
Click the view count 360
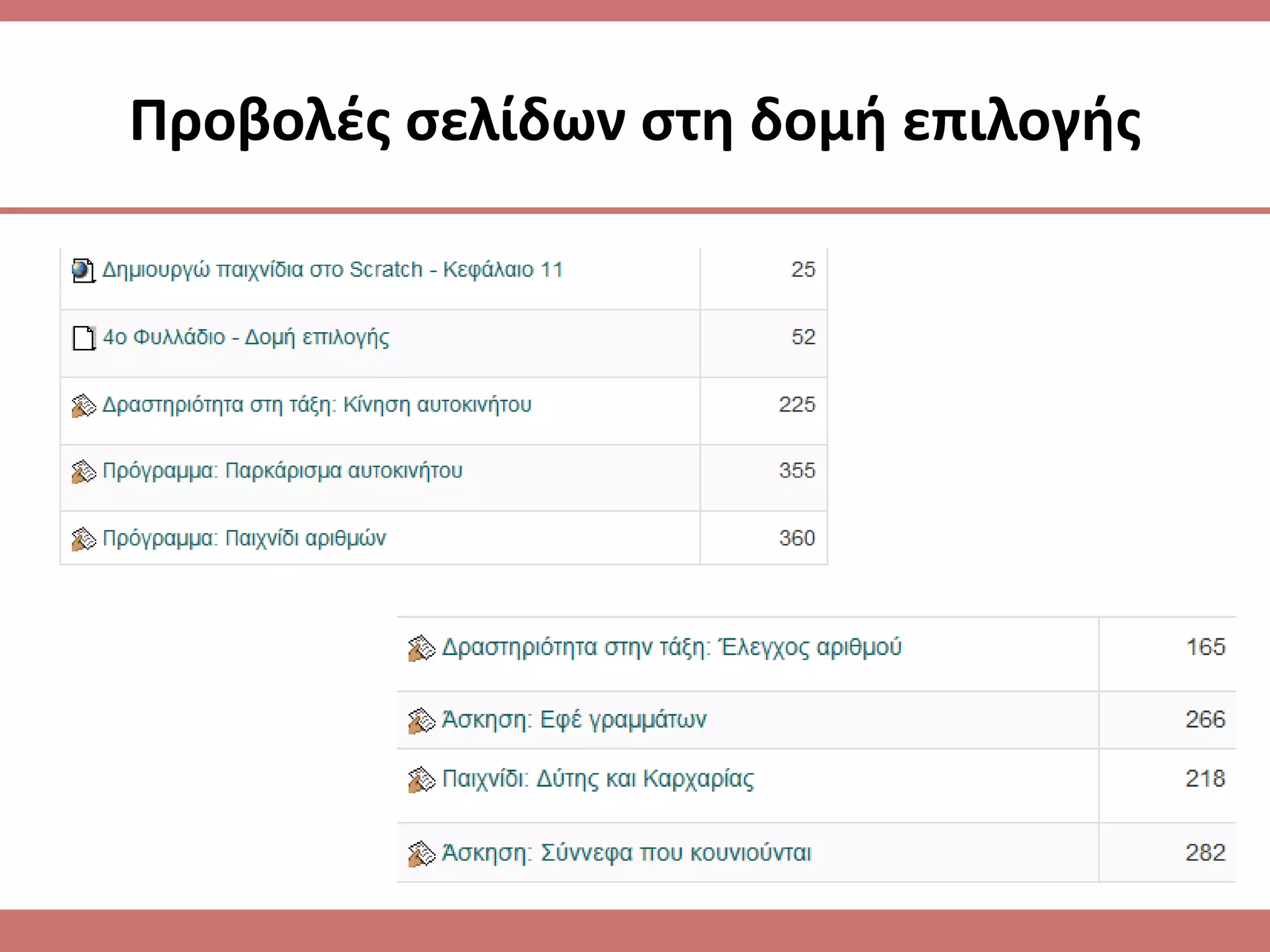pyautogui.click(x=797, y=538)
